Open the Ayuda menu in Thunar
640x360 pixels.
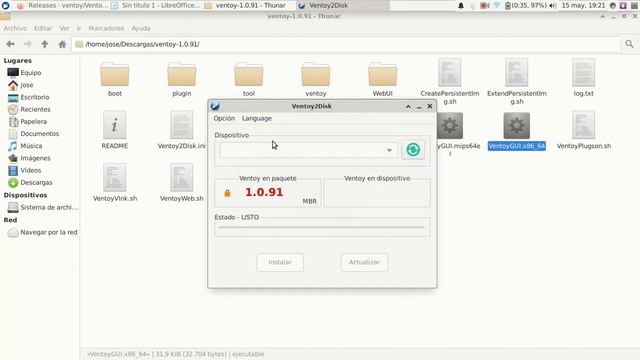click(x=141, y=28)
